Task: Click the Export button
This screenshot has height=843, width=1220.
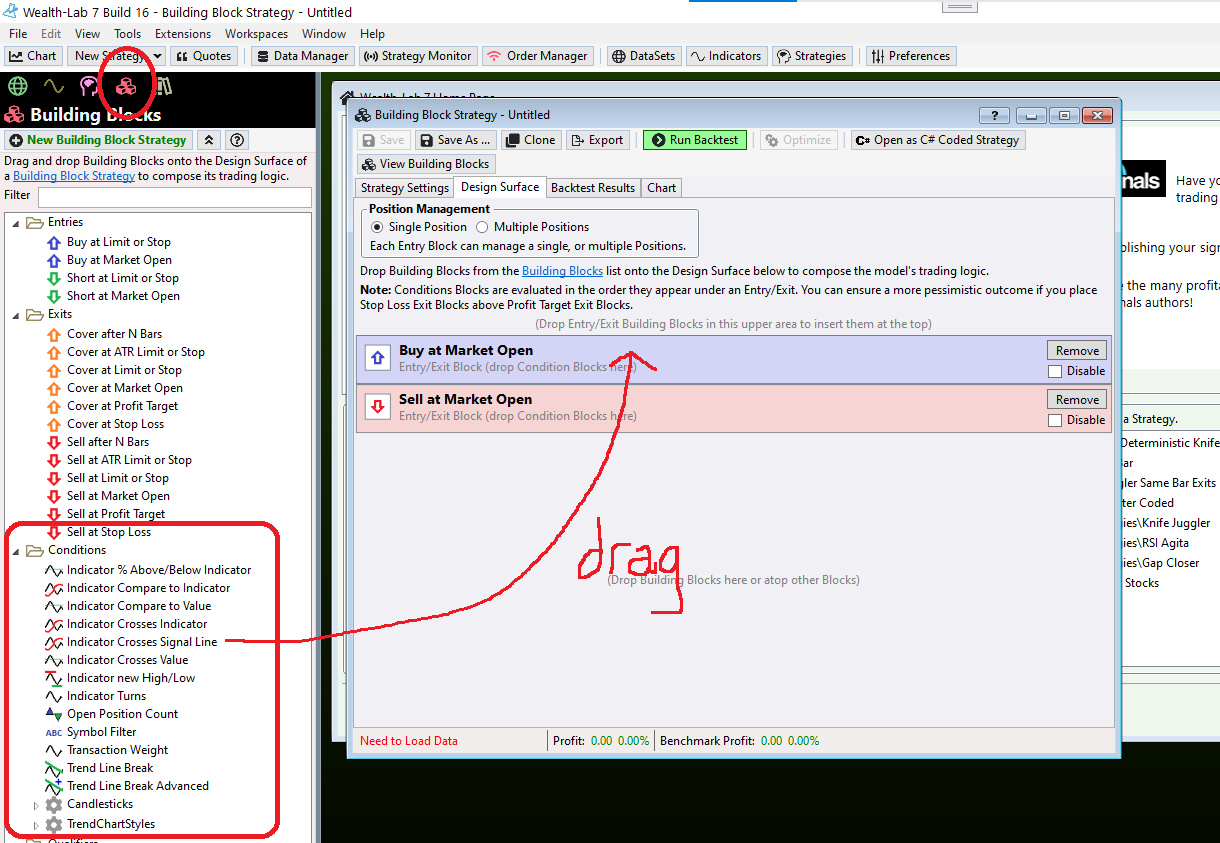Action: pyautogui.click(x=598, y=140)
